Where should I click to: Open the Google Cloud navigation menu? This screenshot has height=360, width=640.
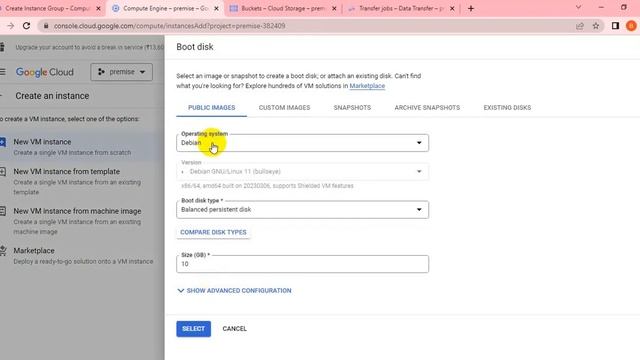(3, 72)
